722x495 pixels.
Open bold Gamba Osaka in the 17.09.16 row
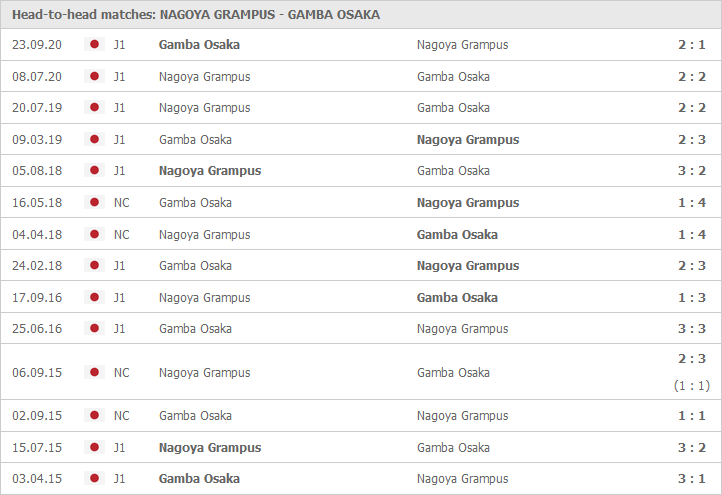click(x=457, y=297)
